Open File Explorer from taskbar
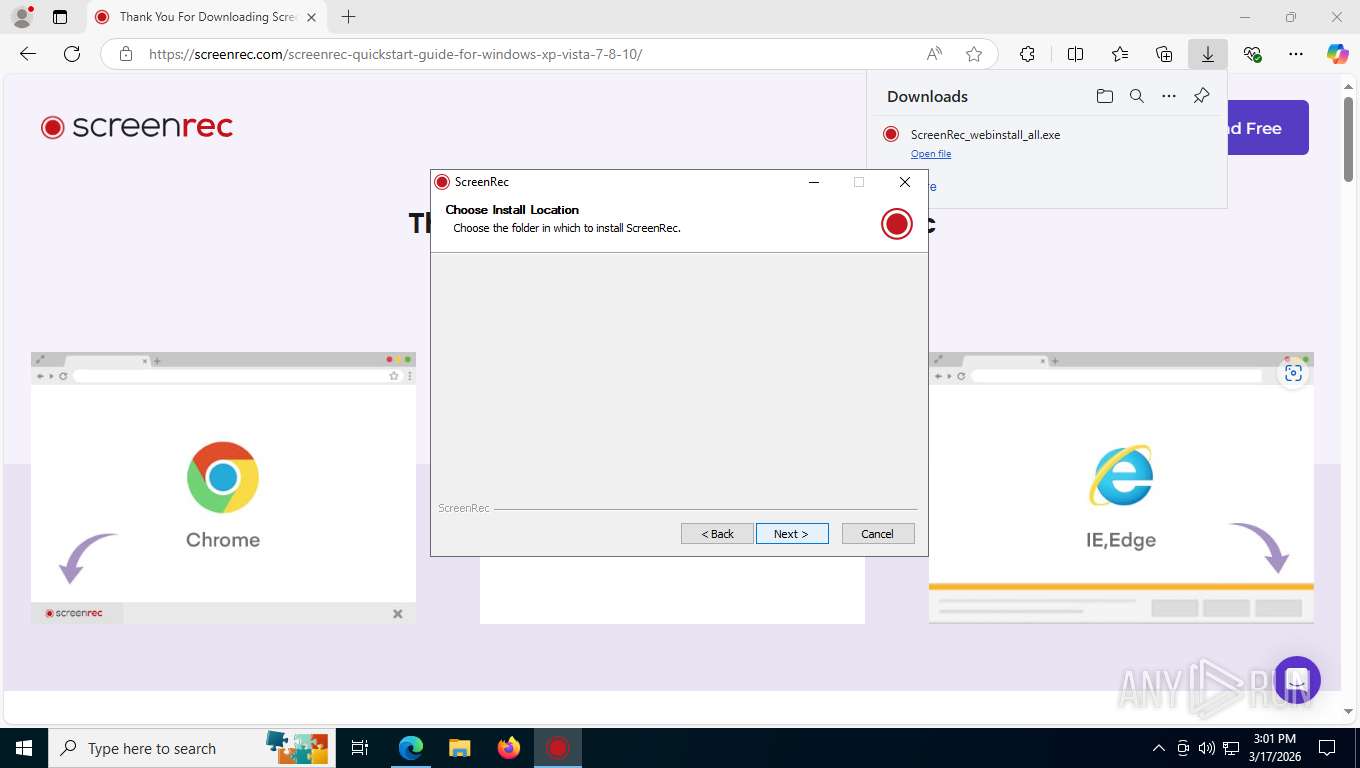Viewport: 1360px width, 768px height. (x=459, y=748)
